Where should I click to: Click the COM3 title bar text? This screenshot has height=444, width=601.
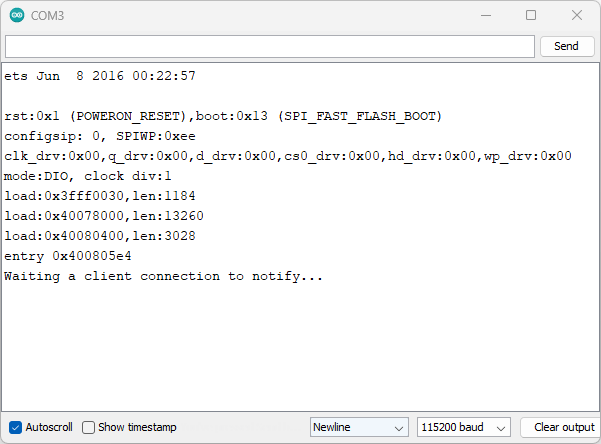[50, 16]
